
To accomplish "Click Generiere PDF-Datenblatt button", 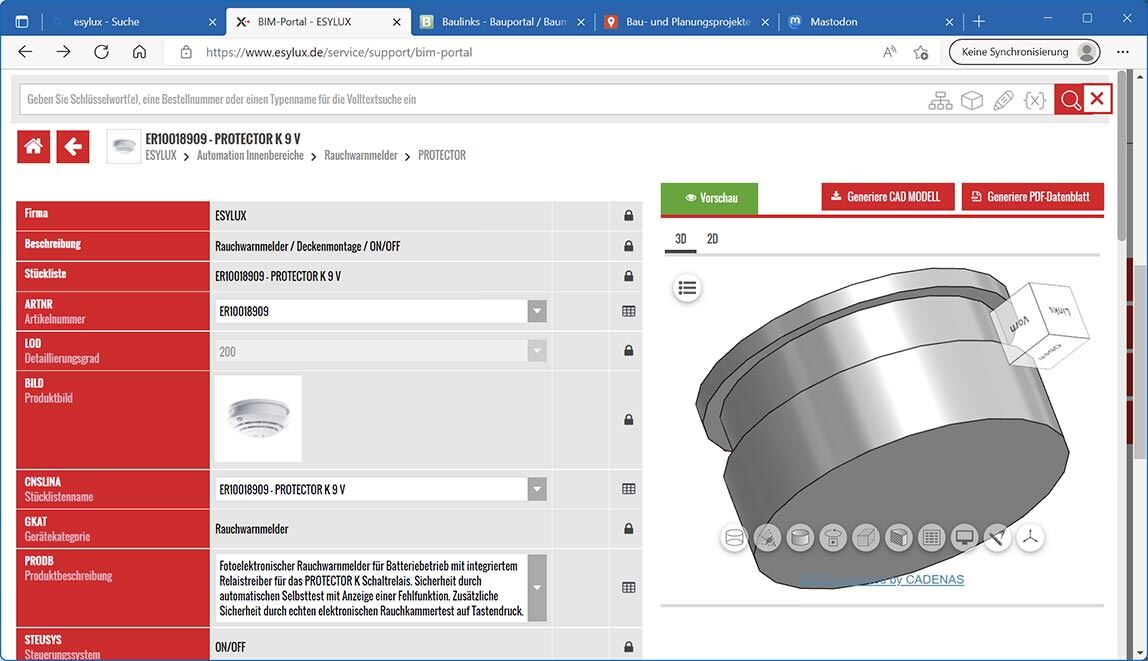I will pyautogui.click(x=1032, y=197).
